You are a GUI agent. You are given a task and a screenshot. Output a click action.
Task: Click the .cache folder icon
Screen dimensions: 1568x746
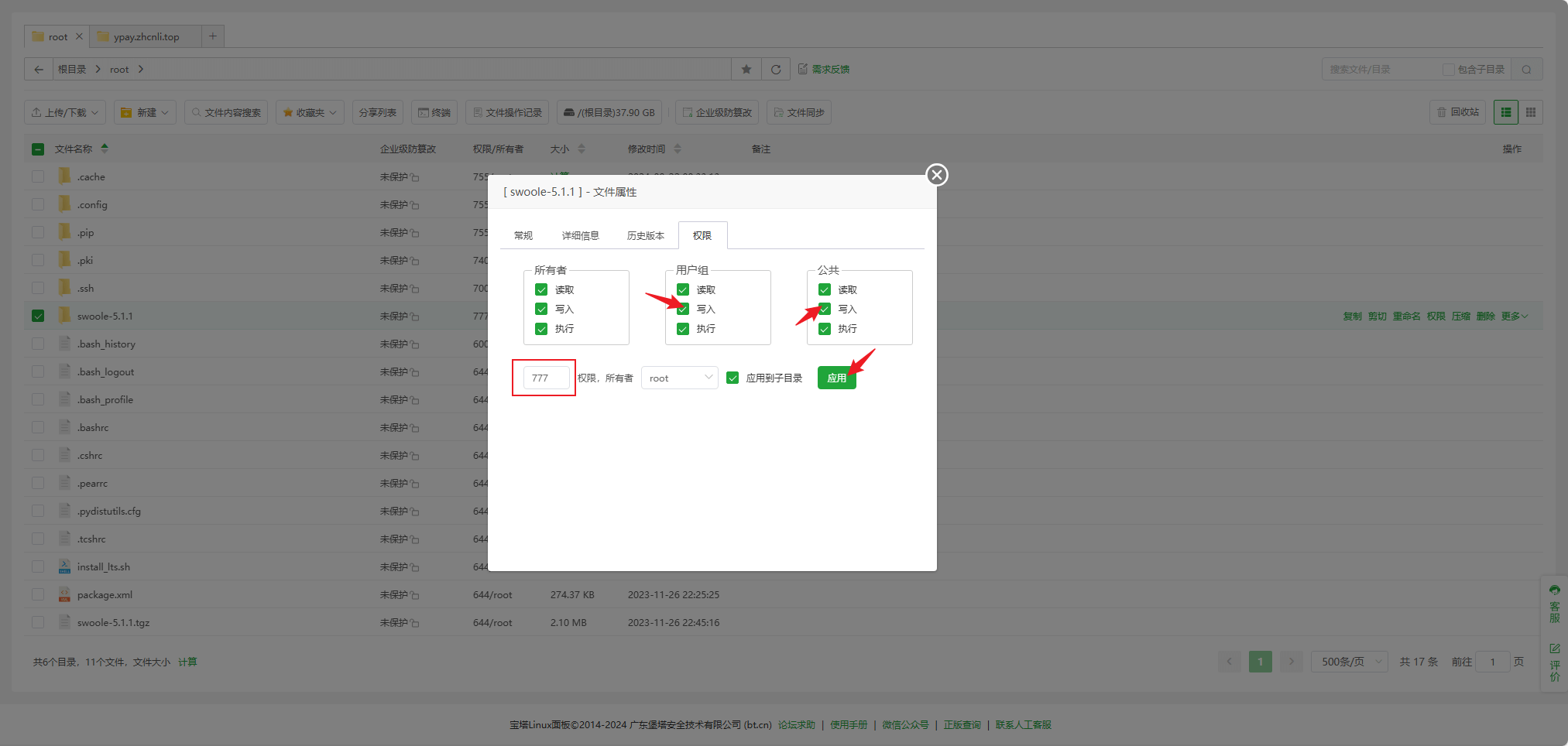tap(65, 176)
